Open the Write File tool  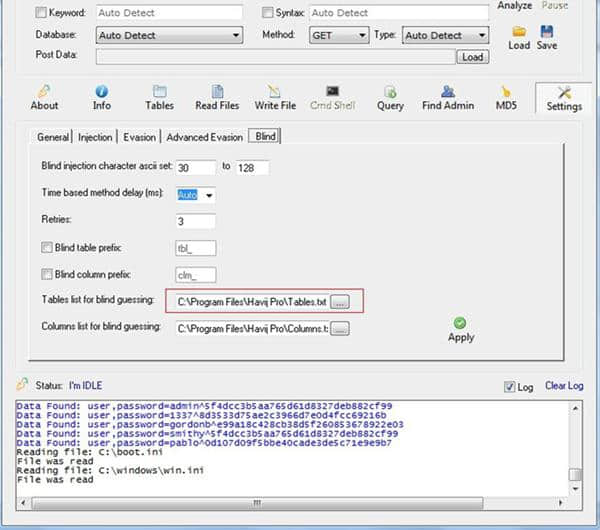pyautogui.click(x=275, y=91)
